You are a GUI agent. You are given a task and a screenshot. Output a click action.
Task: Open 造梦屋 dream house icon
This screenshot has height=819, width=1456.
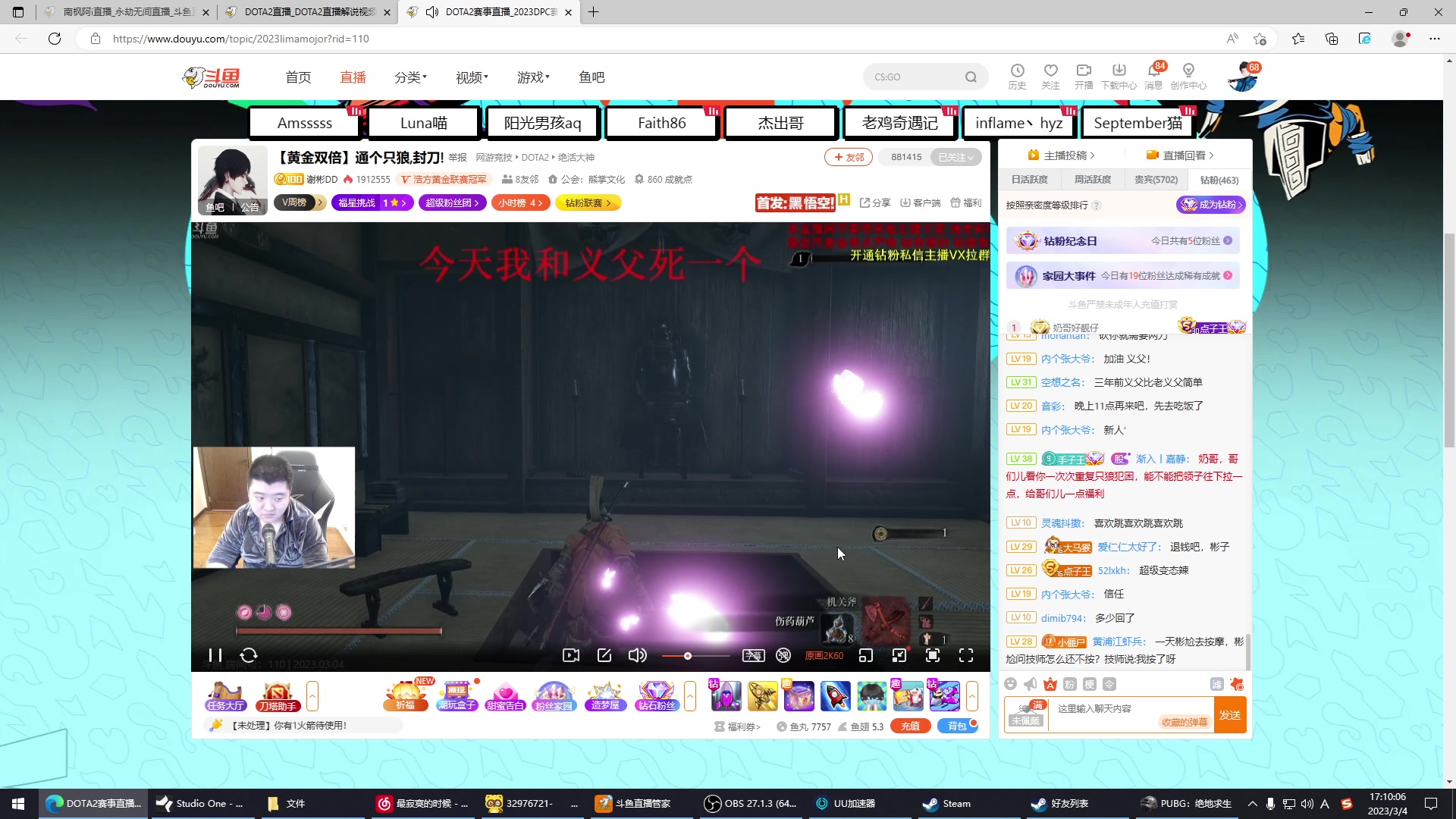pos(605,696)
